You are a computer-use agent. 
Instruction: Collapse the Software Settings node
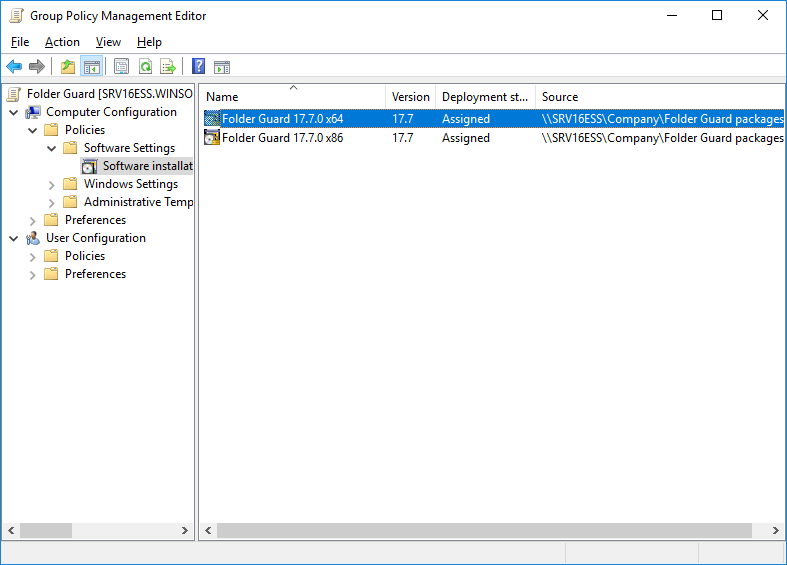tap(52, 149)
